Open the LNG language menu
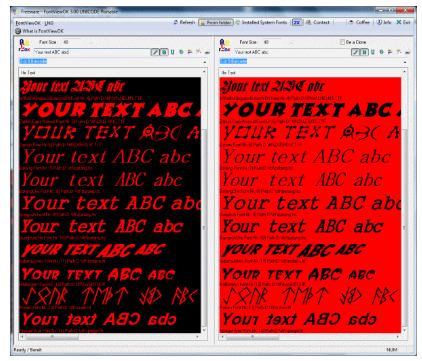This screenshot has height=361, width=422. click(x=49, y=23)
